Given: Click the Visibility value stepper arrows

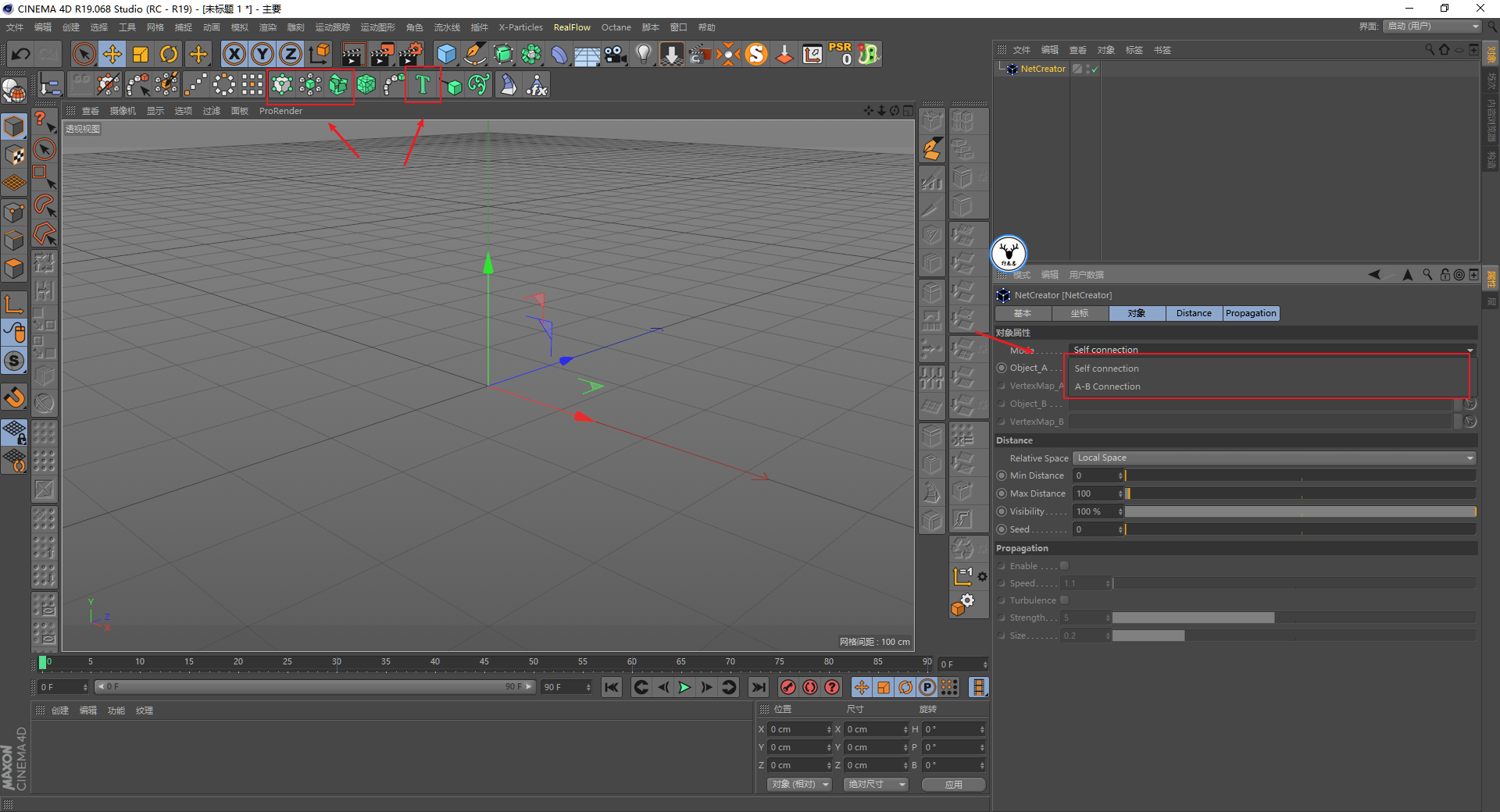Looking at the screenshot, I should [1120, 511].
